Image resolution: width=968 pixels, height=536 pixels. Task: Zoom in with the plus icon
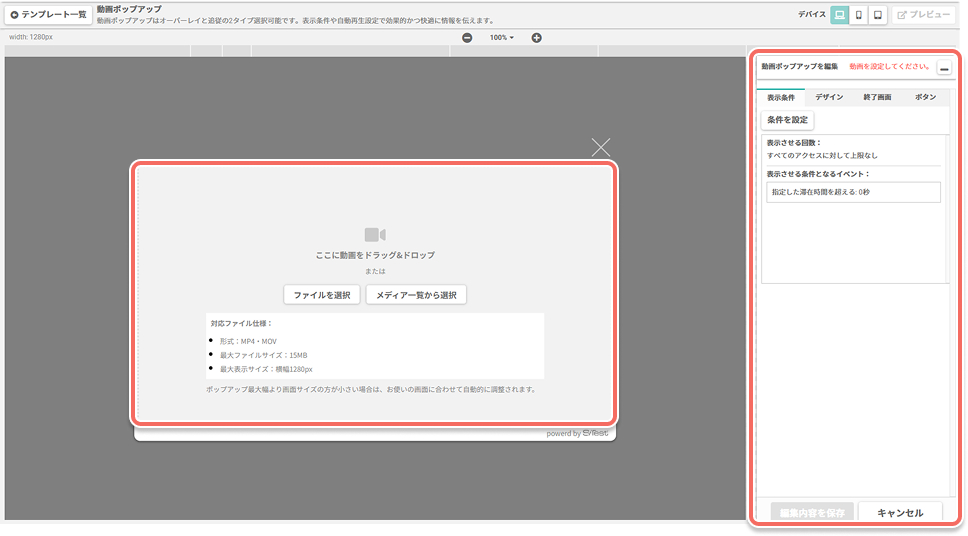tap(536, 38)
